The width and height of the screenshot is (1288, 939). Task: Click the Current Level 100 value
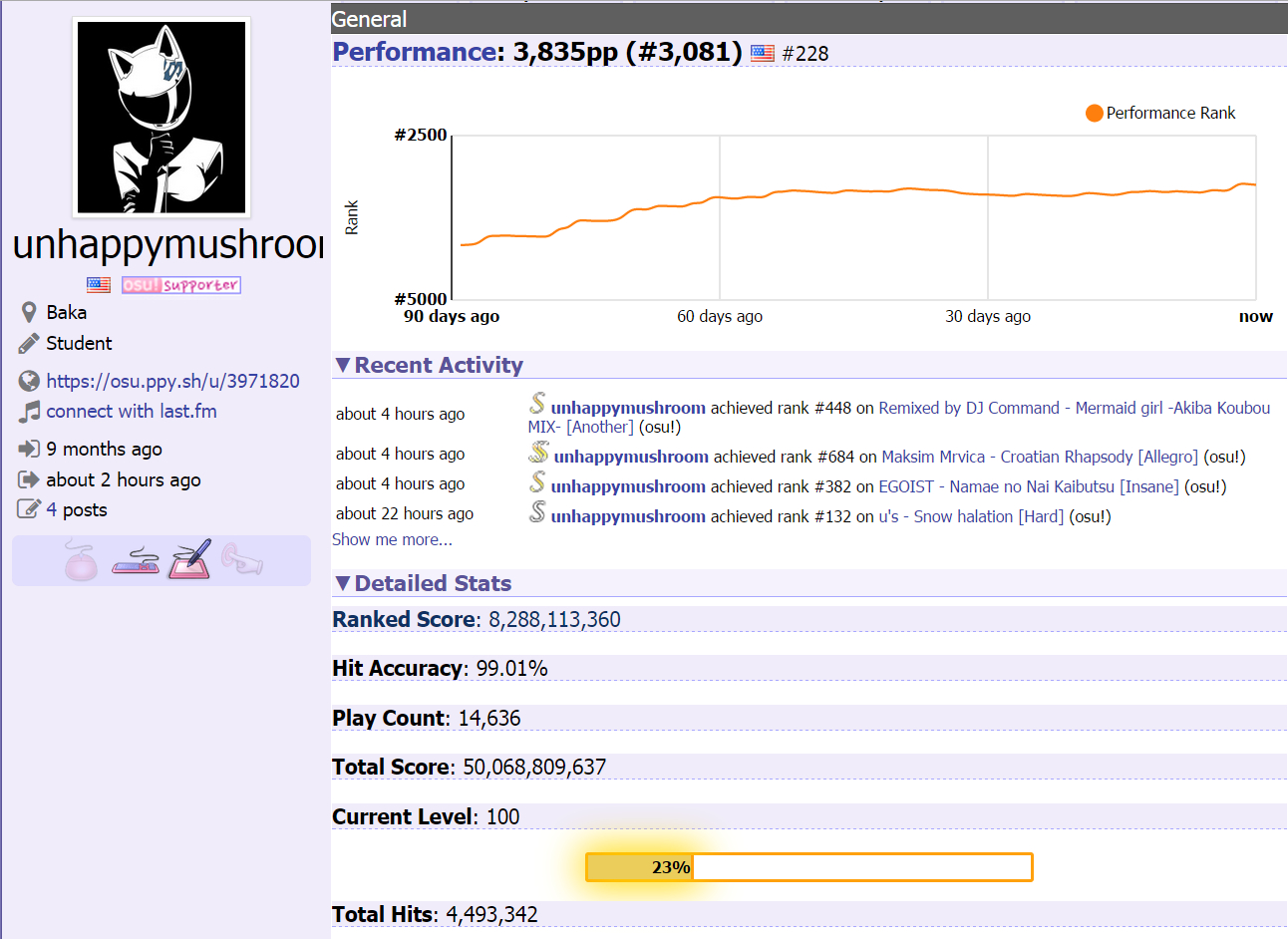[x=502, y=816]
